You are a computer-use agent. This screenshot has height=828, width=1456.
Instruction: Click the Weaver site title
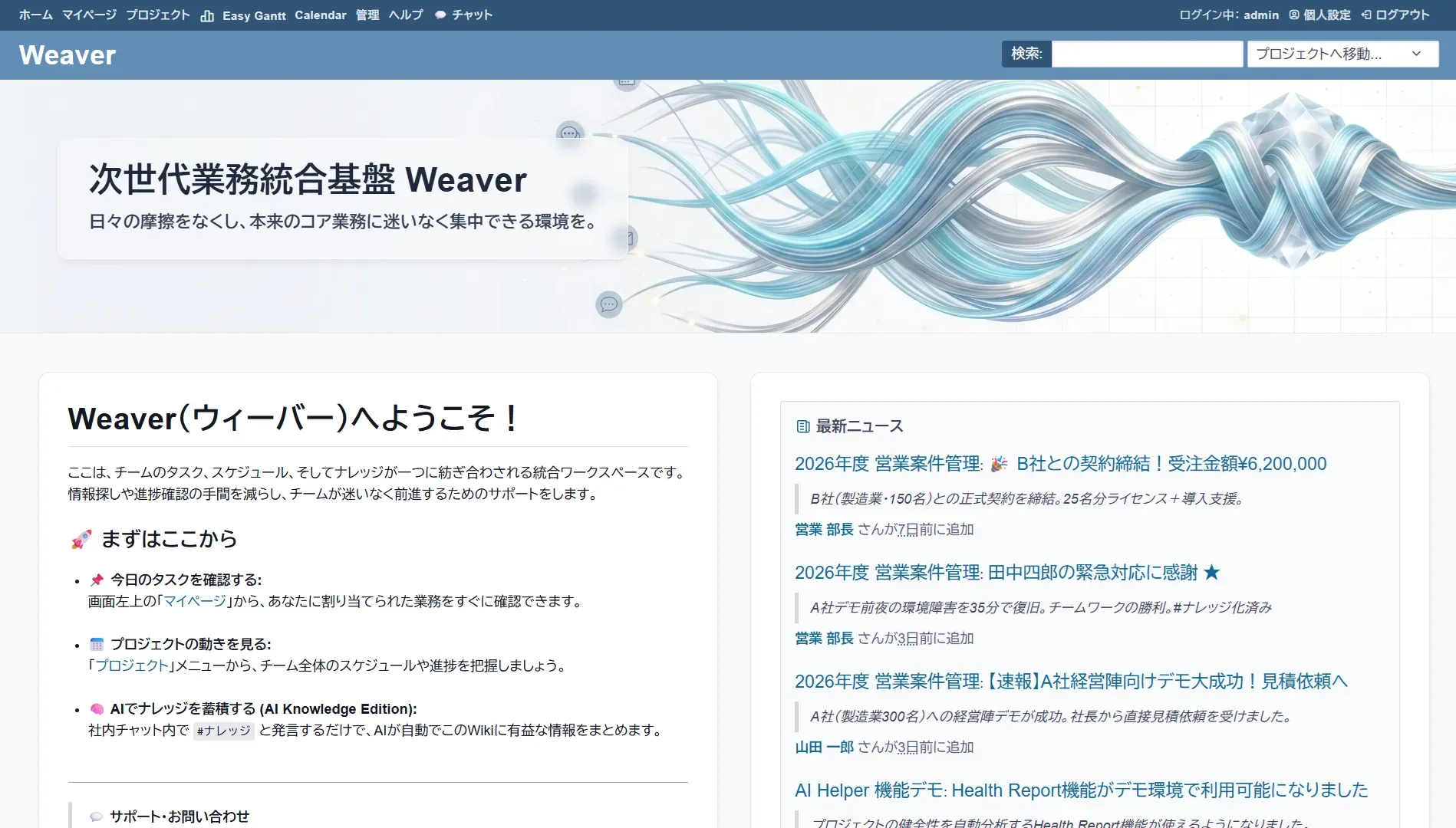(68, 55)
